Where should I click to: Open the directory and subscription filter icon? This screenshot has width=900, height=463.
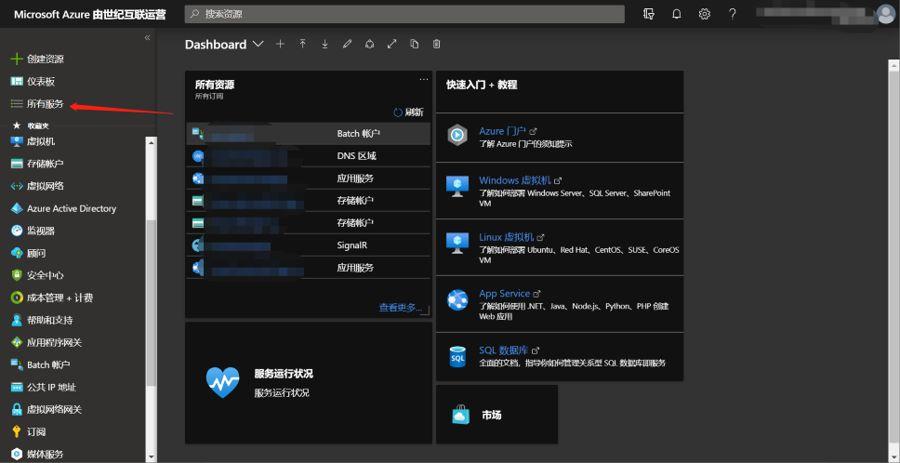[x=649, y=14]
